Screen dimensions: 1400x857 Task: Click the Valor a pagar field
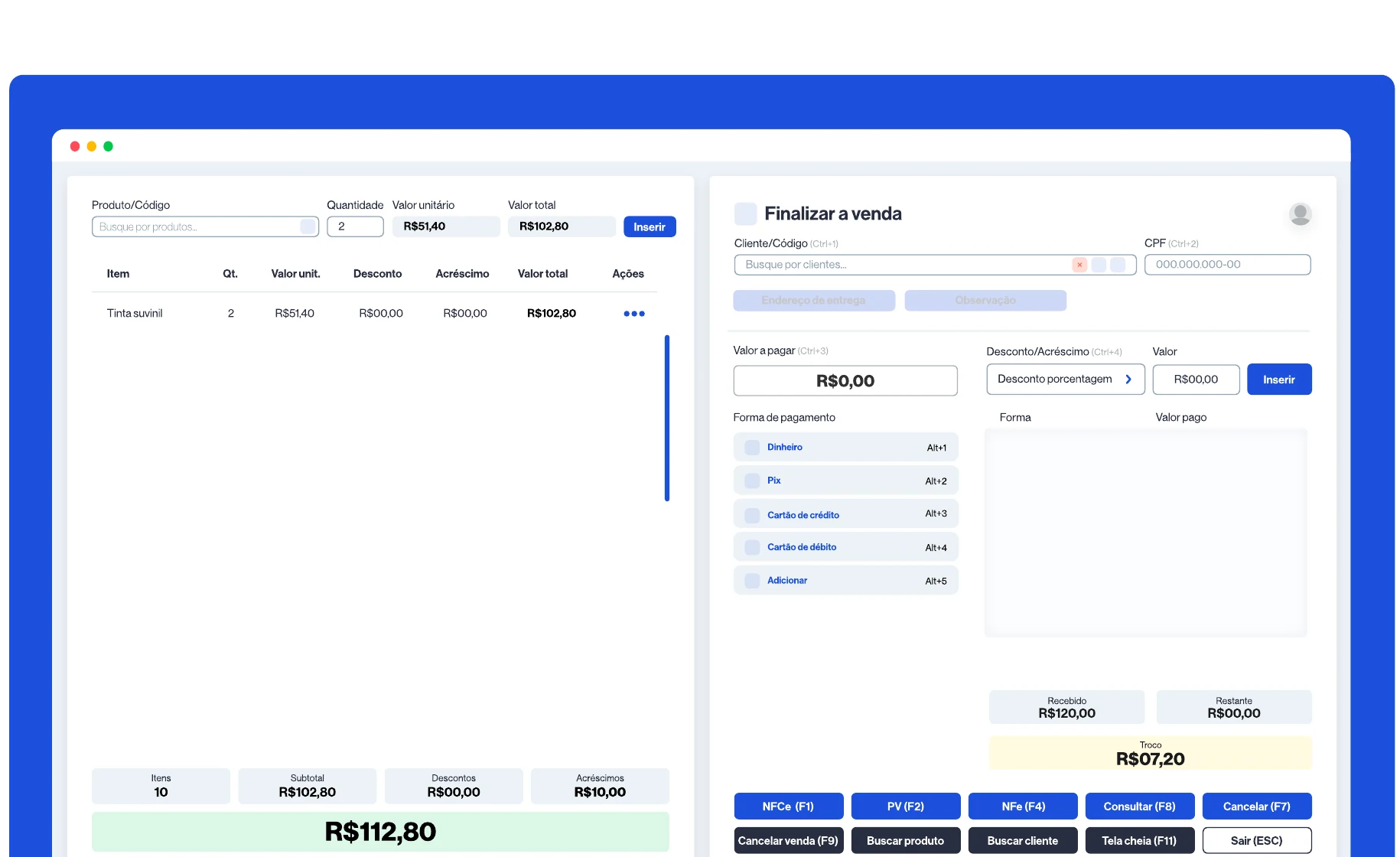845,381
